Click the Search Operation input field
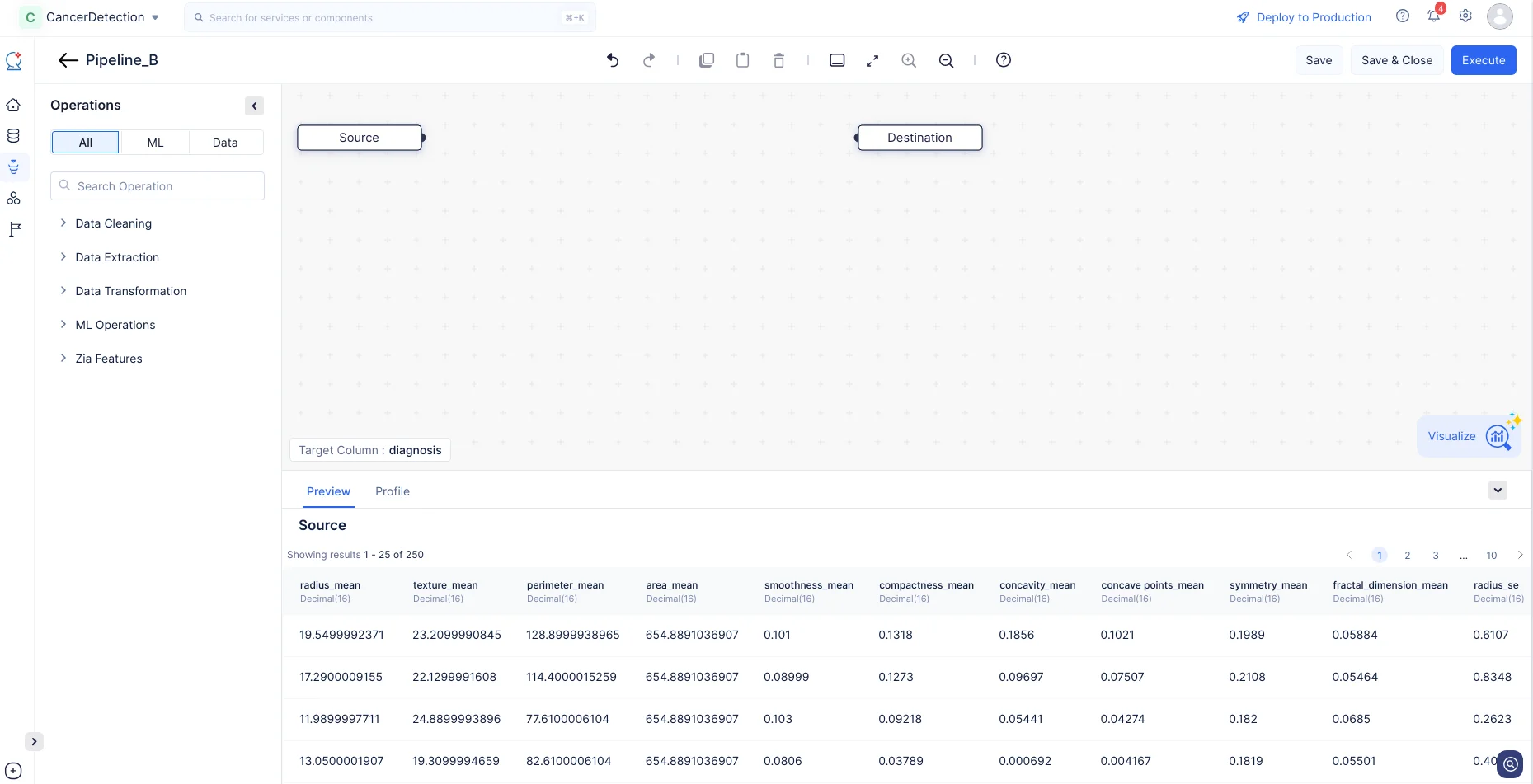Screen dimensions: 1533x784 158,186
